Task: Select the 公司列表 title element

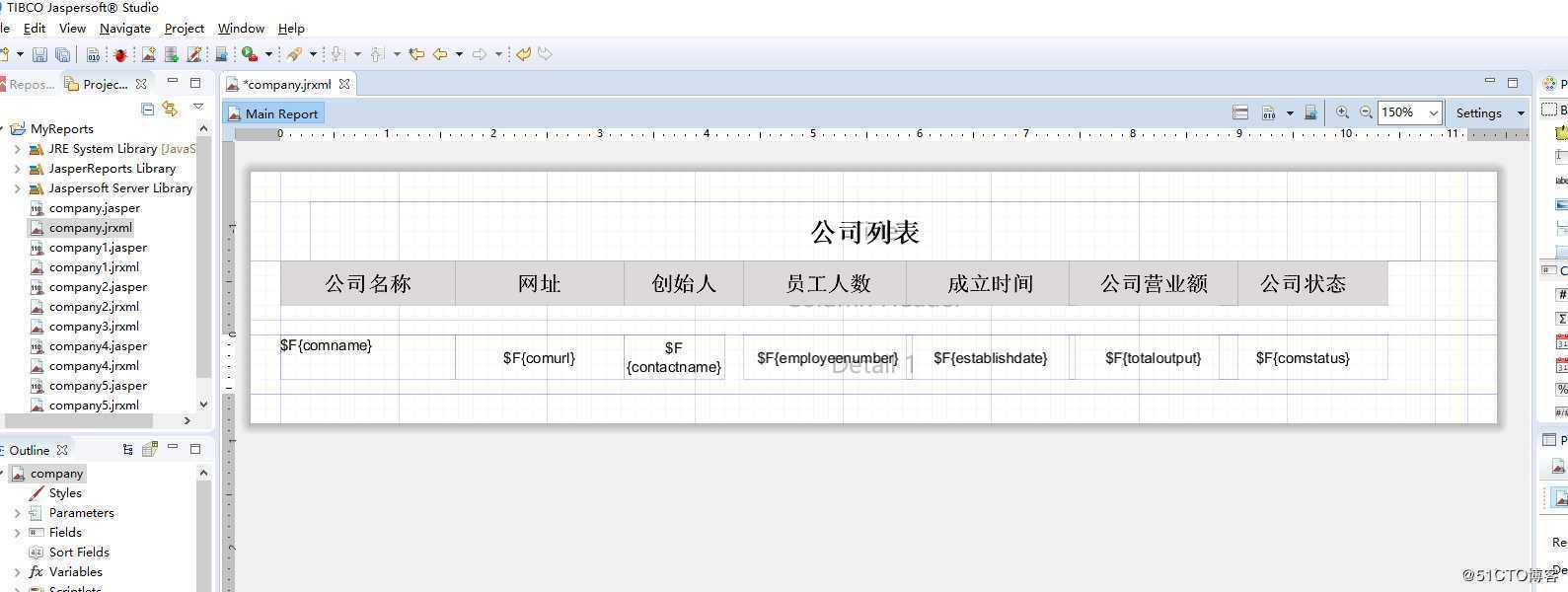Action: coord(865,232)
